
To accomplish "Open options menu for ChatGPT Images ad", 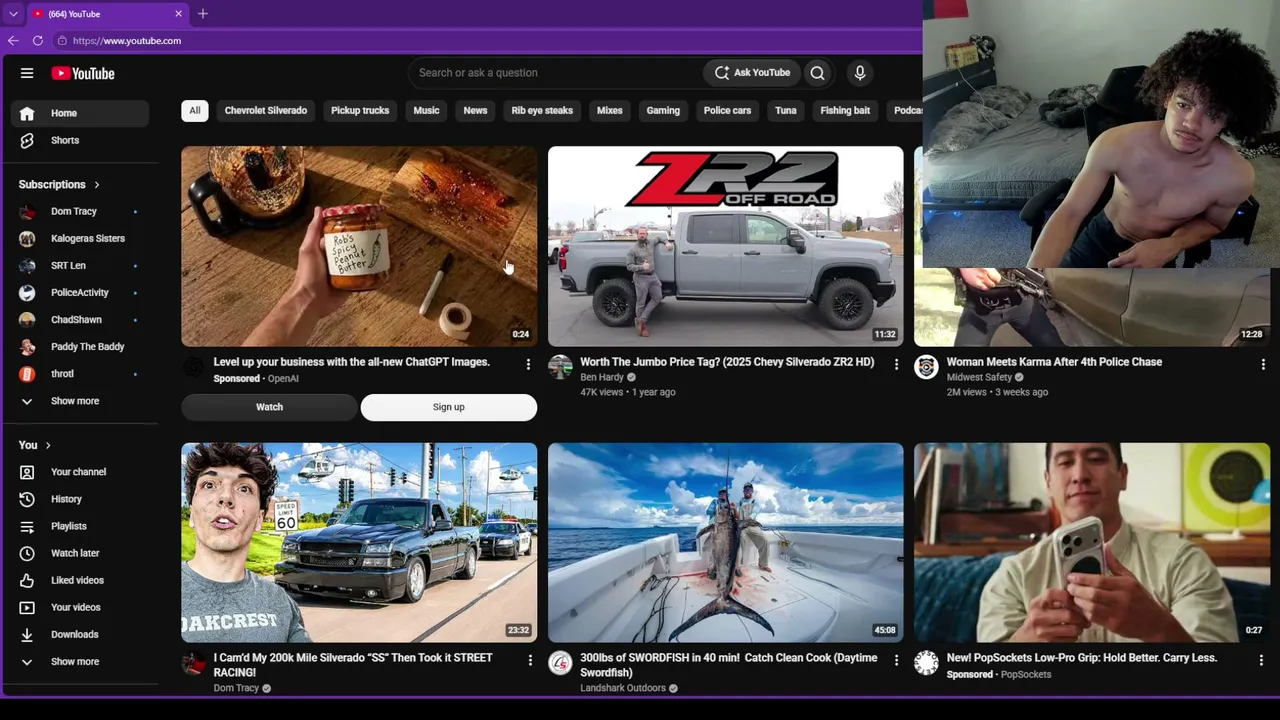I will (528, 365).
